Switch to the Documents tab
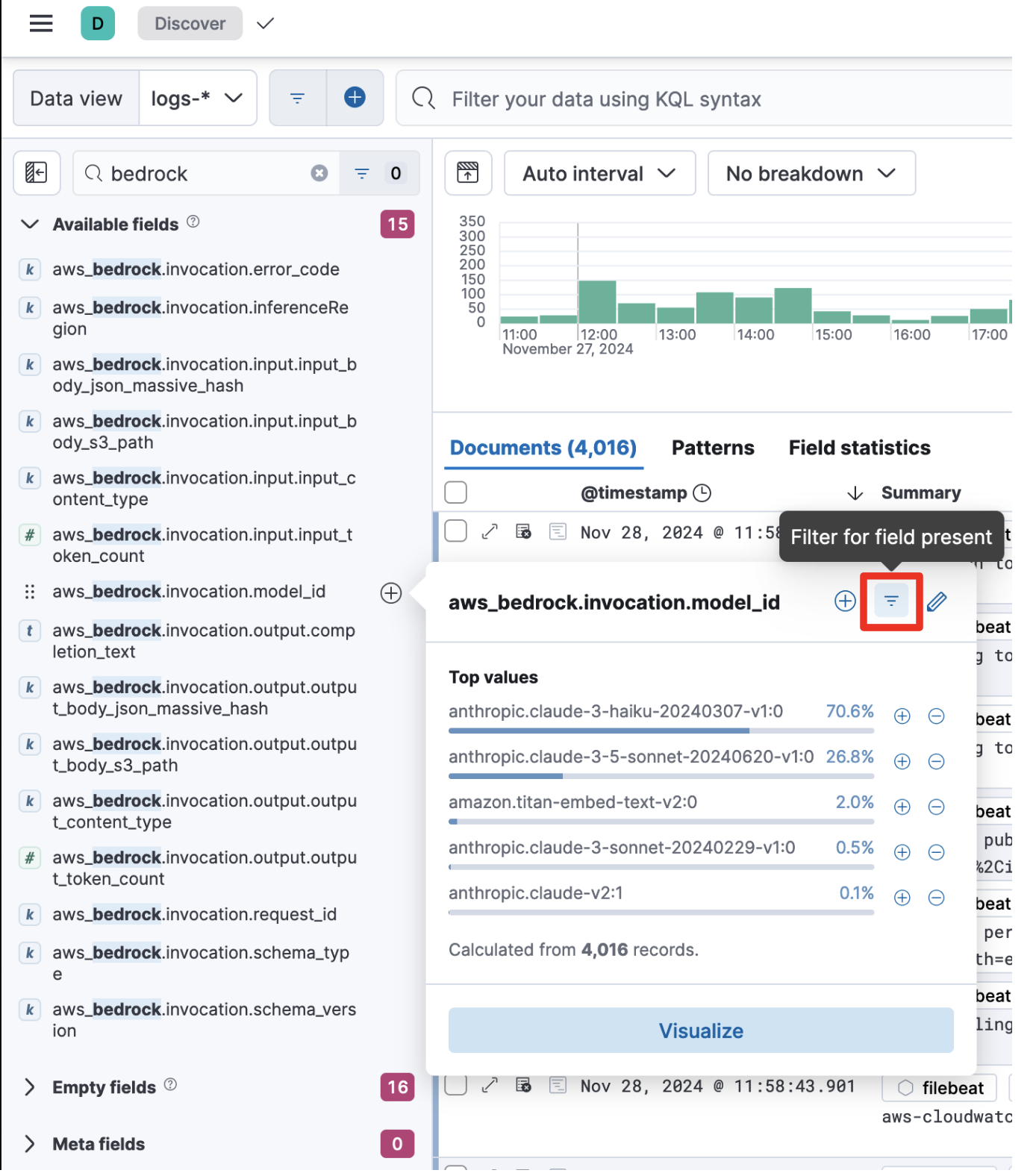Image resolution: width=1036 pixels, height=1176 pixels. (x=543, y=448)
